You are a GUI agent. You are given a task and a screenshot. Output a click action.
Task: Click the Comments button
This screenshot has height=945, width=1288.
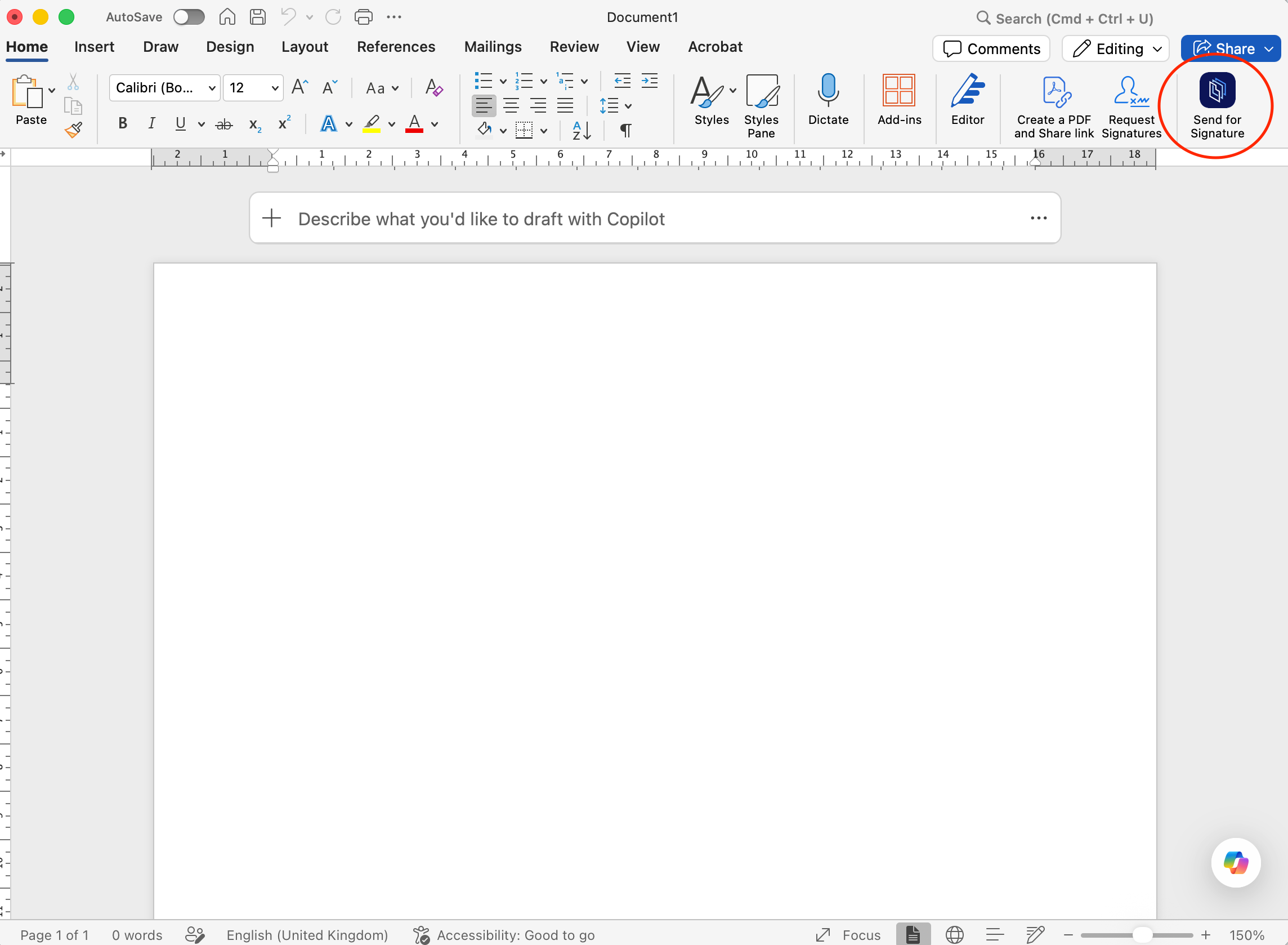991,48
